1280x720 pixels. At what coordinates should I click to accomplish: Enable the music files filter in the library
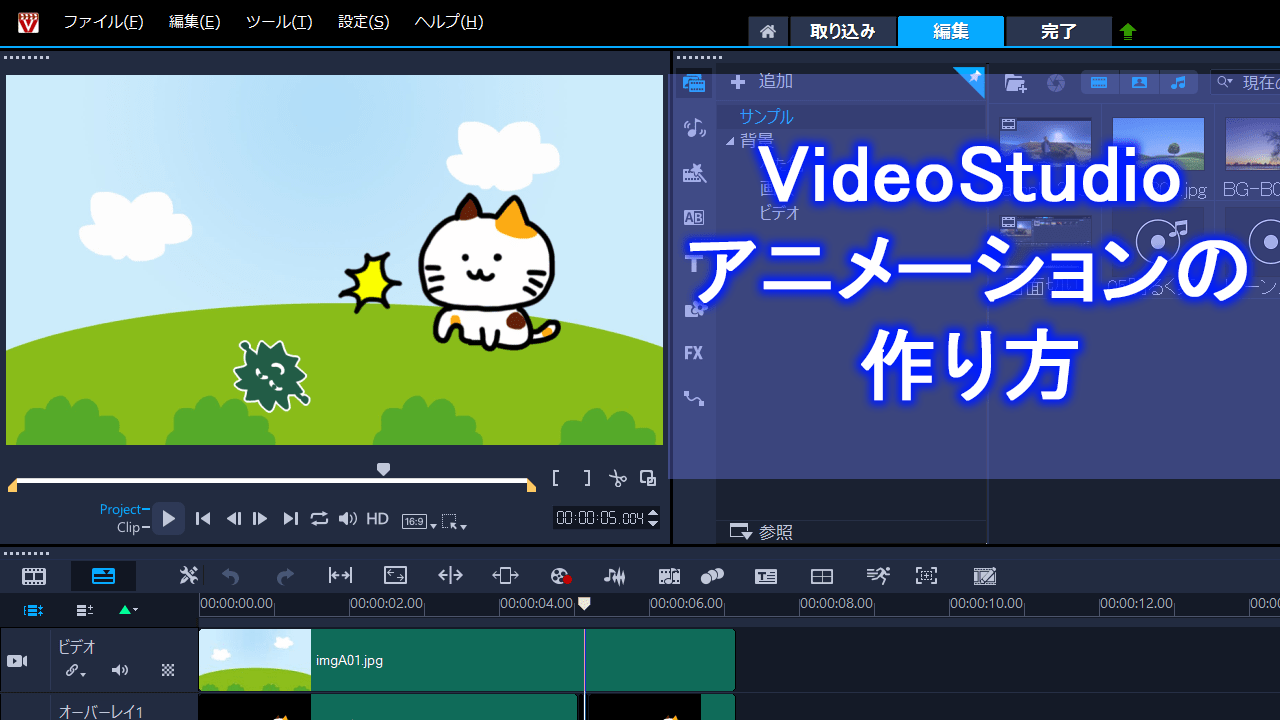1179,82
